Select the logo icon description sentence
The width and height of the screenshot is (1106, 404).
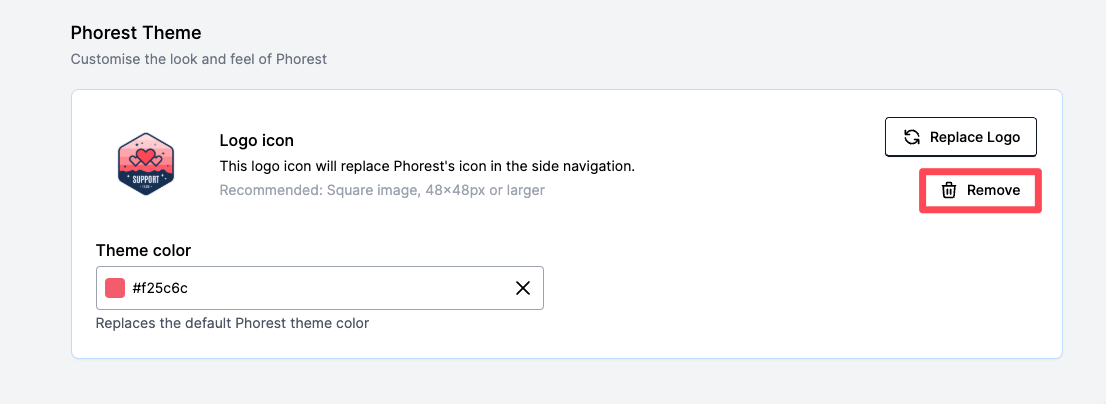(427, 166)
